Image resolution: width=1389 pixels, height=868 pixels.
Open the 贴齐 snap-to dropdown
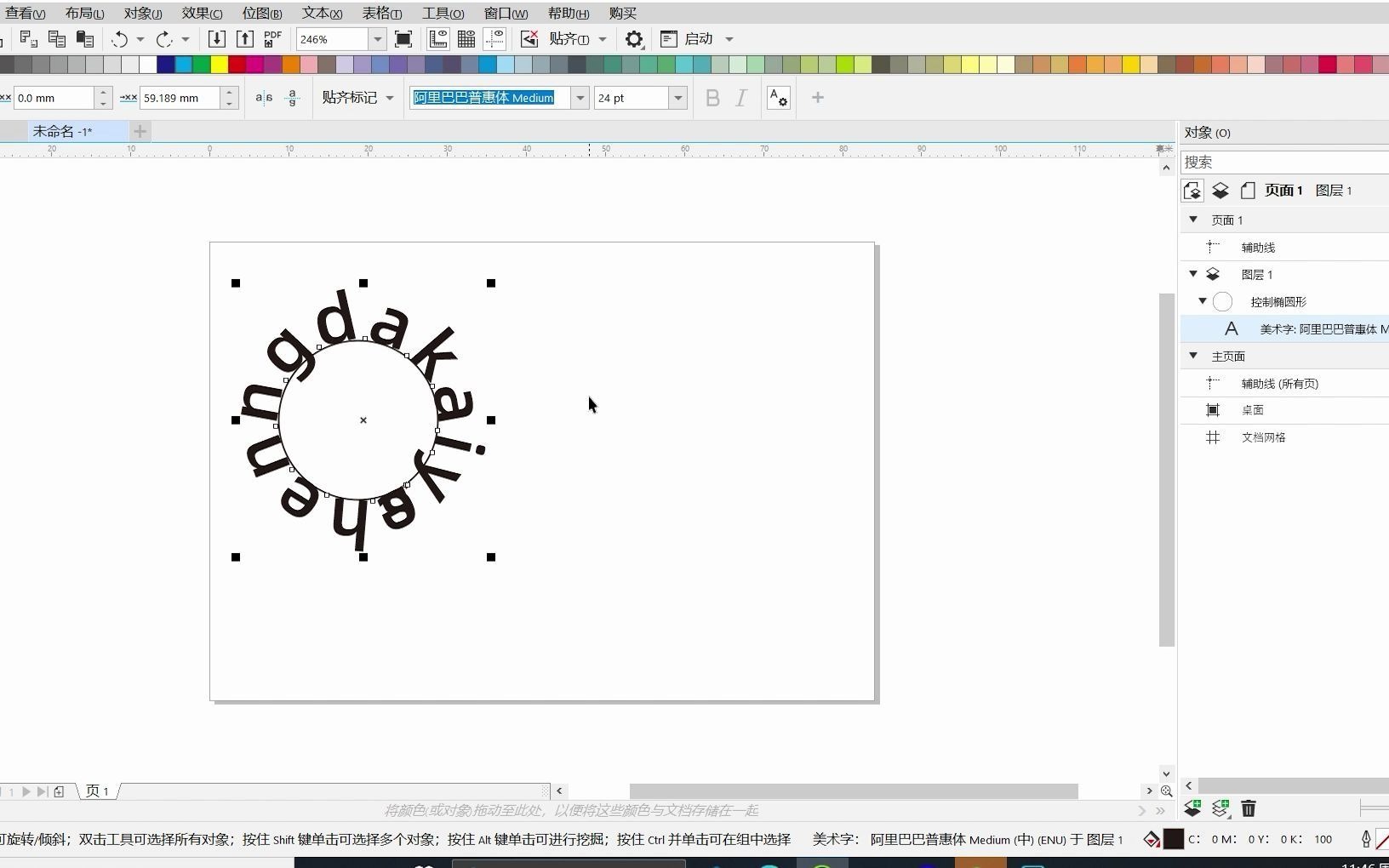click(603, 39)
